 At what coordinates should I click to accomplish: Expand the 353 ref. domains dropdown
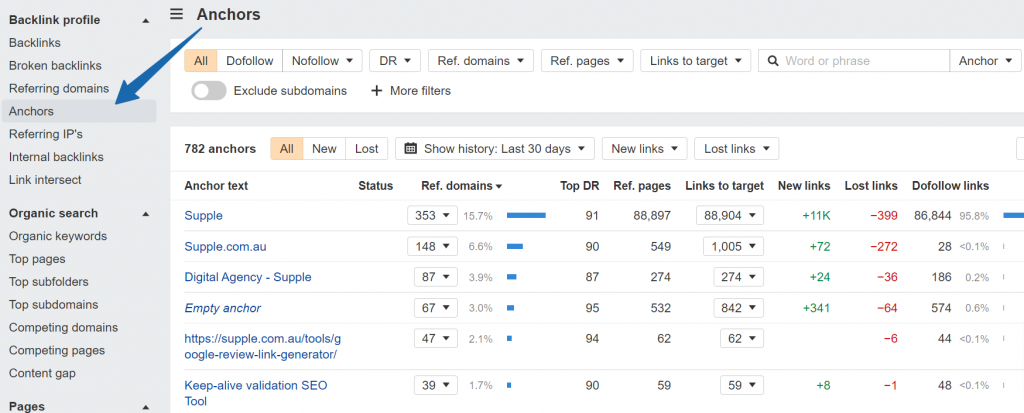click(432, 215)
